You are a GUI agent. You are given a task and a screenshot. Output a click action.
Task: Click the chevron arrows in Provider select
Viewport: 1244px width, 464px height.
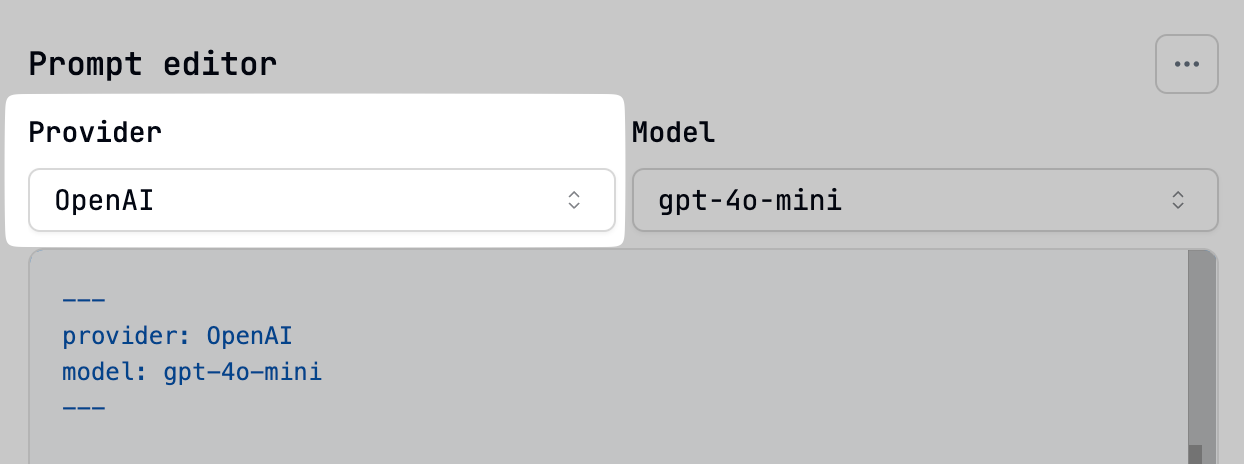coord(574,200)
